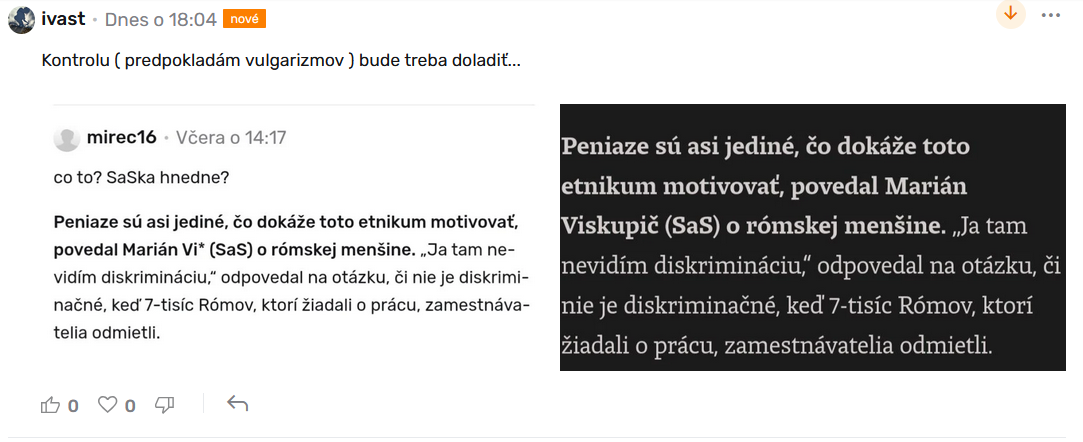
Task: Click the mirec16 grey avatar
Action: [x=67, y=138]
